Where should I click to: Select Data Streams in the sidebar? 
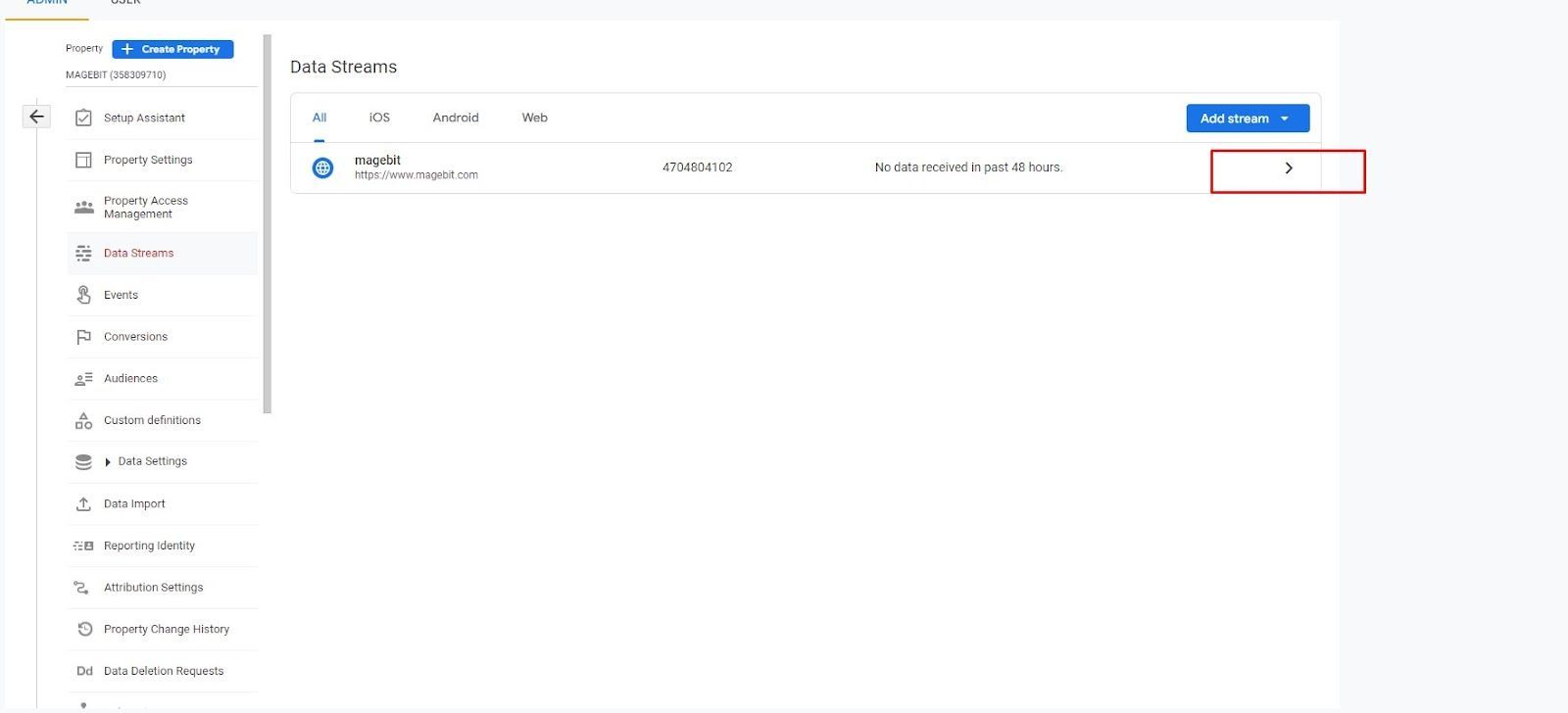coord(138,253)
